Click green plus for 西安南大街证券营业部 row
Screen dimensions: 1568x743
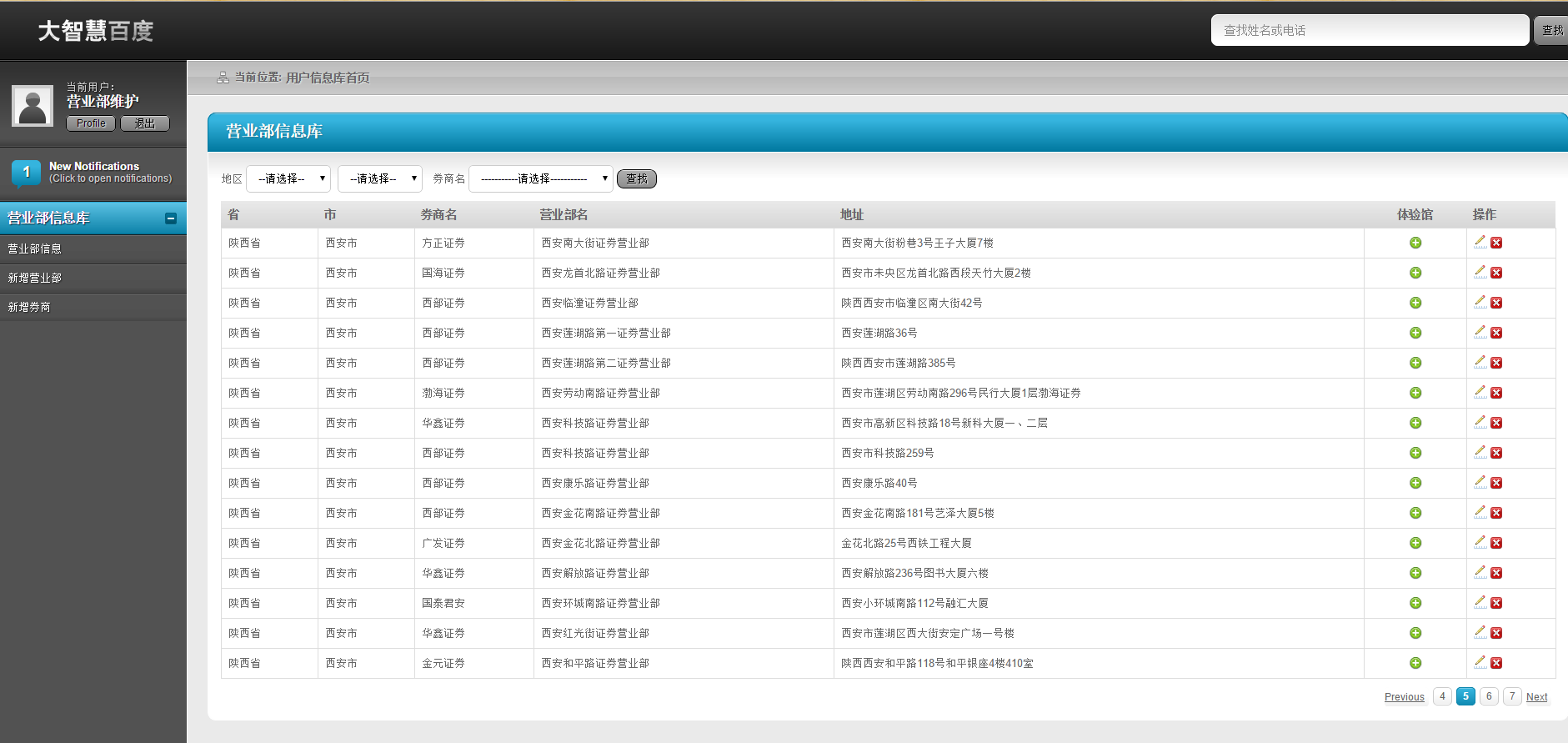[1415, 243]
